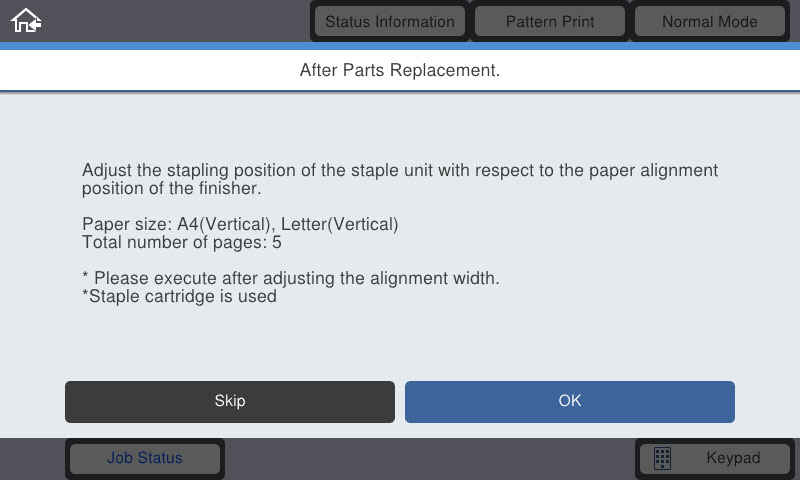The image size is (800, 480).
Task: Confirm the adjustment with OK
Action: (x=570, y=401)
